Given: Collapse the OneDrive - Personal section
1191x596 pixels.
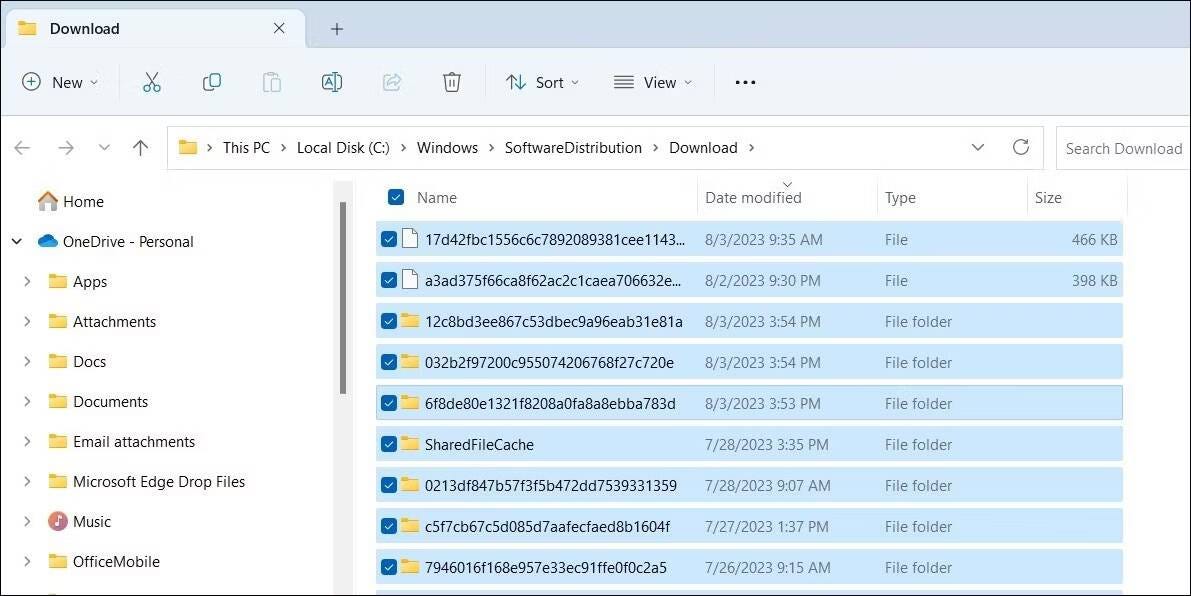Looking at the screenshot, I should coord(16,241).
